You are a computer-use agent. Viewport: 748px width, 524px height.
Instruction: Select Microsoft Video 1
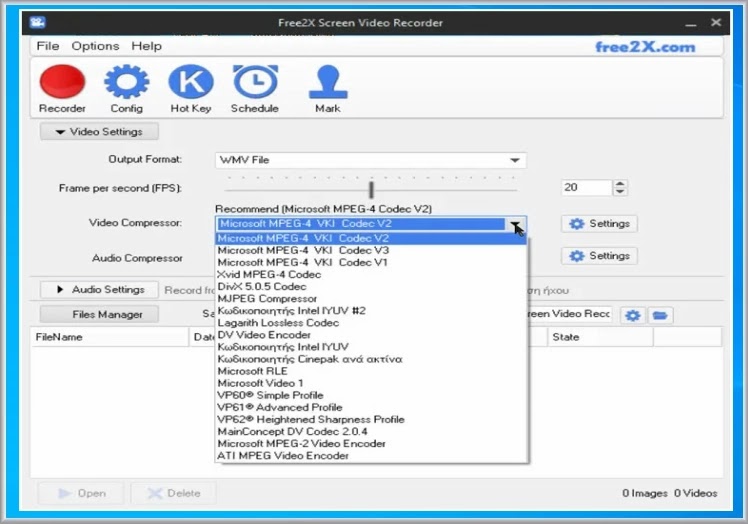pyautogui.click(x=371, y=383)
